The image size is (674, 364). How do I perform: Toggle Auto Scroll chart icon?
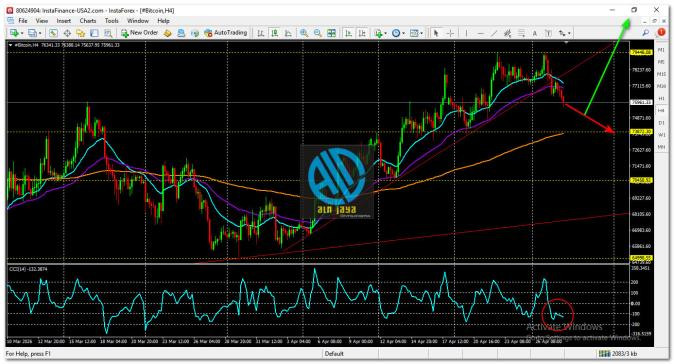349,33
